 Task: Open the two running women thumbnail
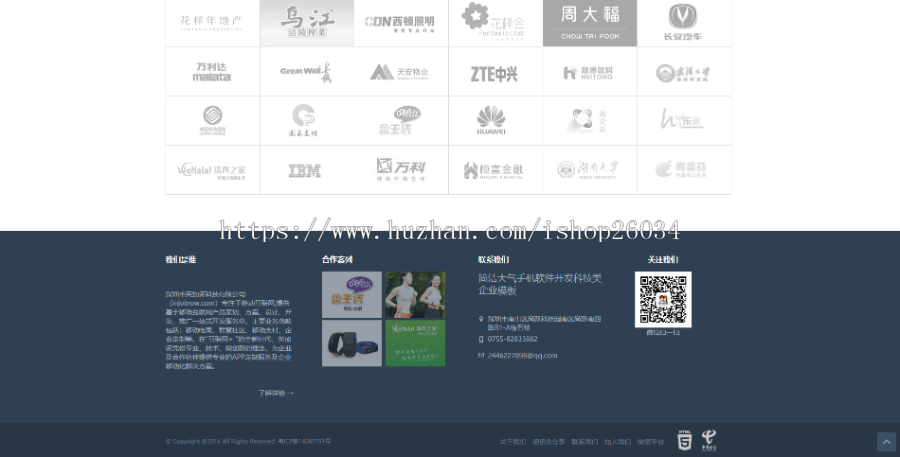415,295
